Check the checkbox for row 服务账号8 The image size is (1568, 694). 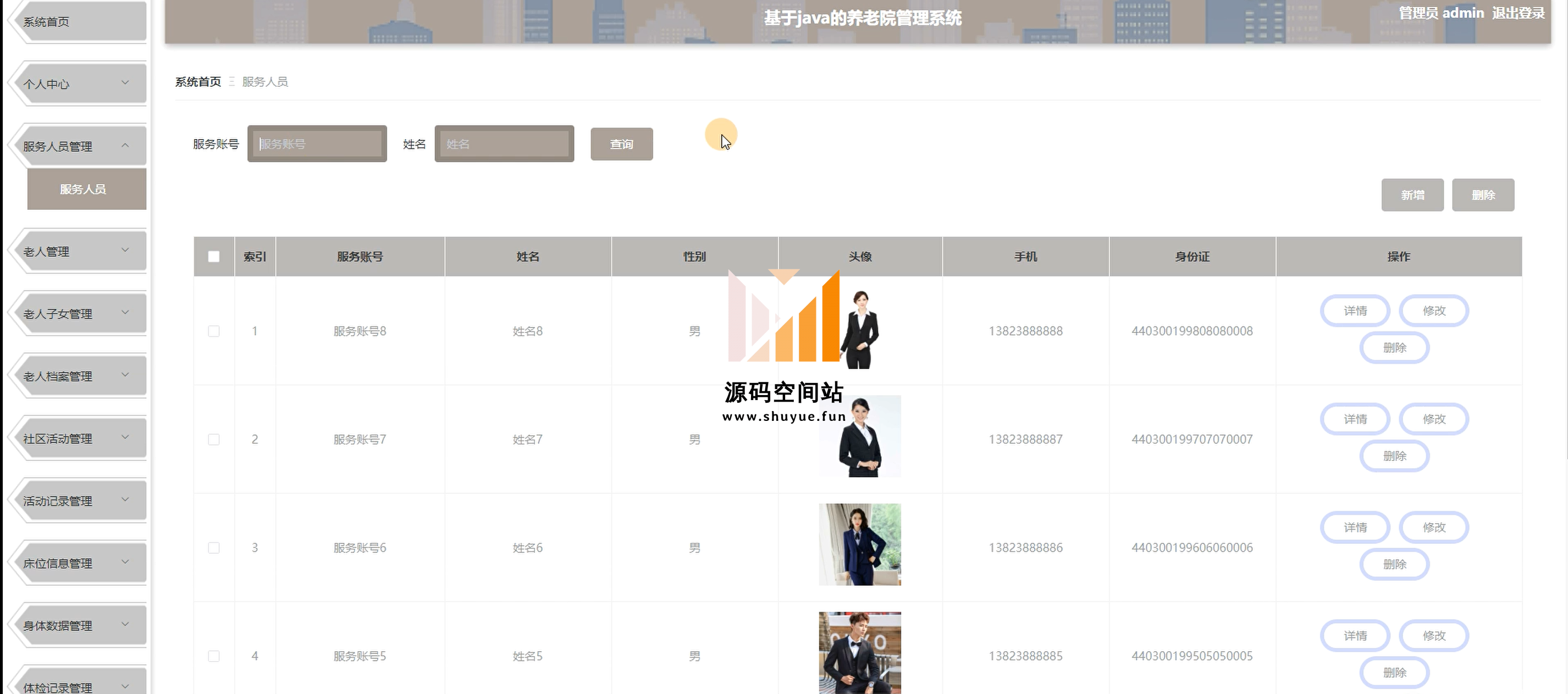pos(214,331)
